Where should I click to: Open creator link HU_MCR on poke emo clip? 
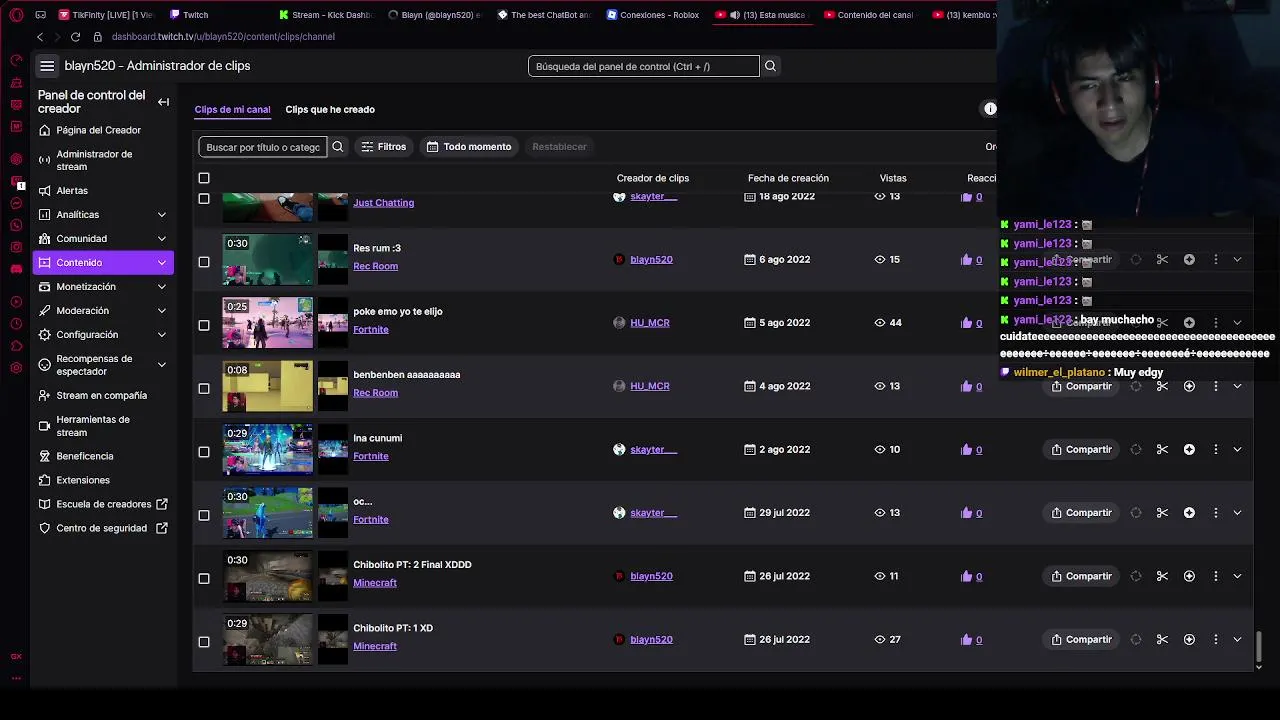650,323
